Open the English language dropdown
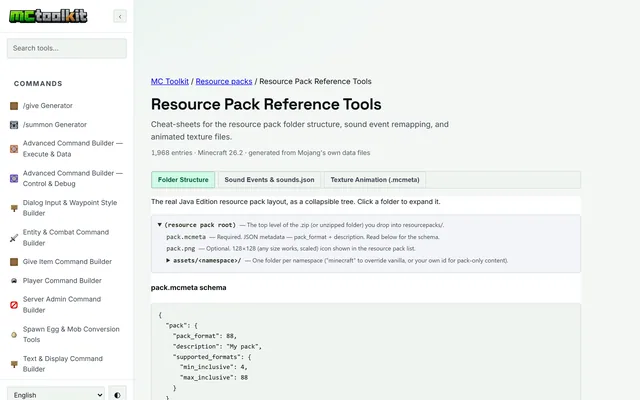This screenshot has height=400, width=640. [x=56, y=395]
